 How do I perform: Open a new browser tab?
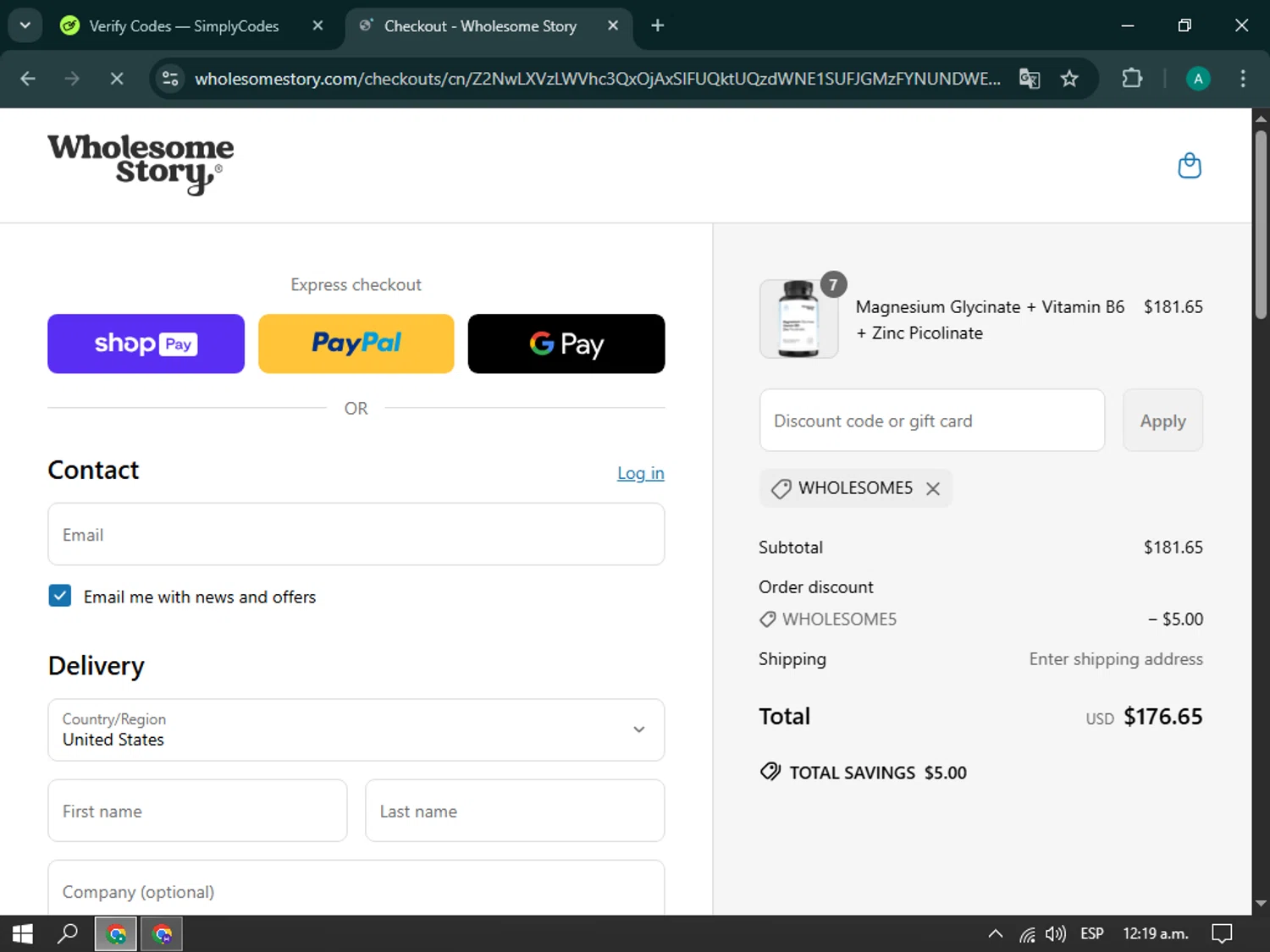click(657, 25)
